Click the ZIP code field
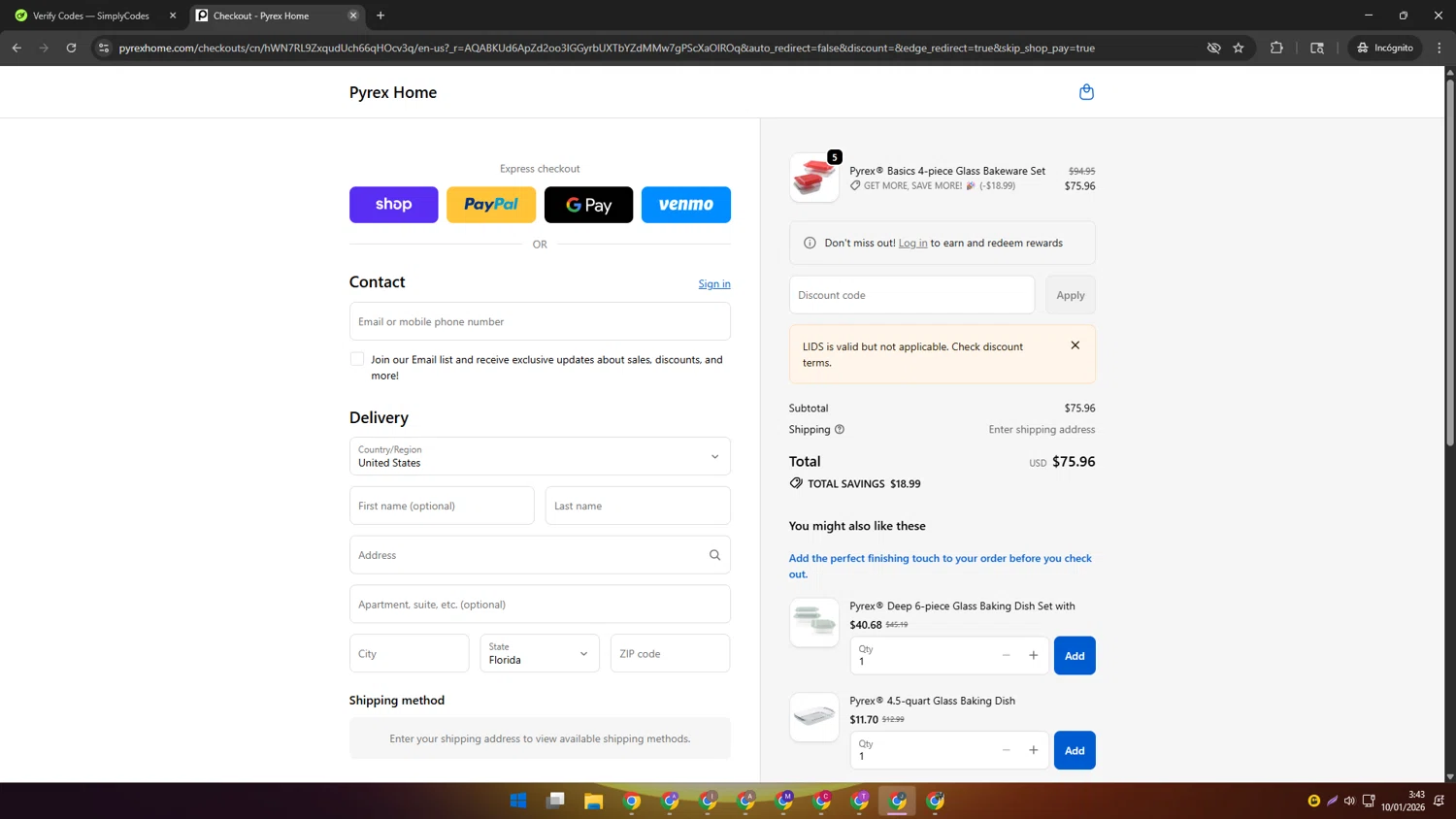Image resolution: width=1456 pixels, height=819 pixels. coord(670,653)
